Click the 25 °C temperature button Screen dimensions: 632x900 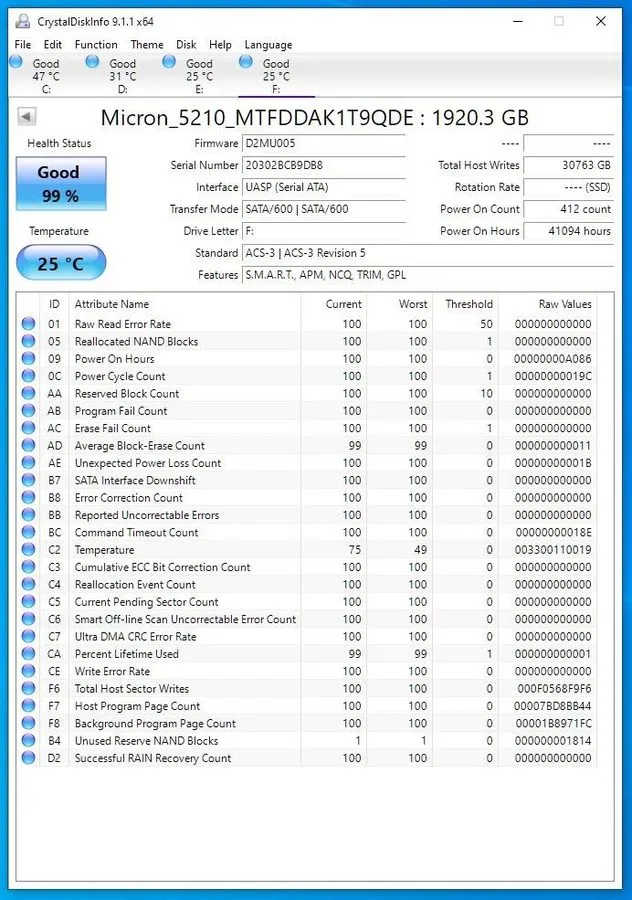(61, 263)
